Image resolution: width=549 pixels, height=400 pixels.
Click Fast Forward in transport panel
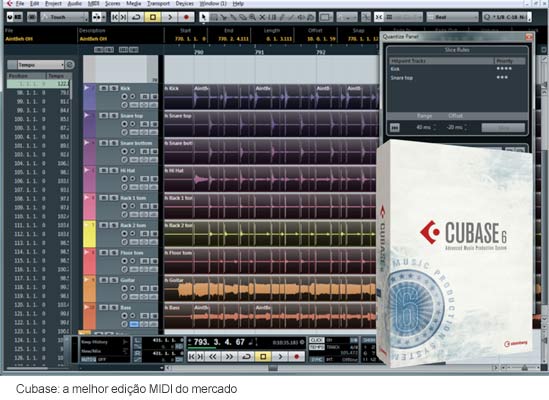[229, 357]
